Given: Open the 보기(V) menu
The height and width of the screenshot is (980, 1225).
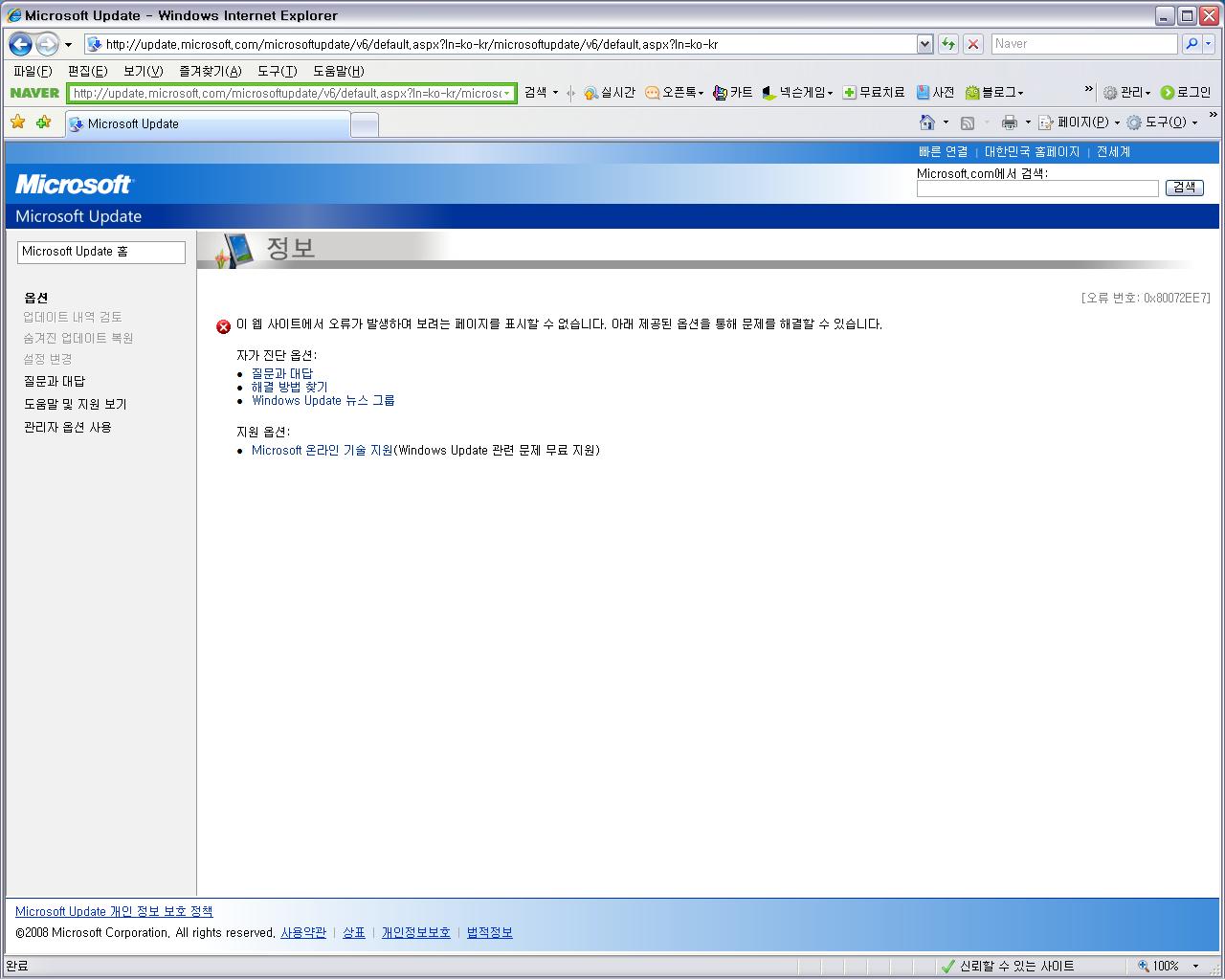Looking at the screenshot, I should 143,71.
